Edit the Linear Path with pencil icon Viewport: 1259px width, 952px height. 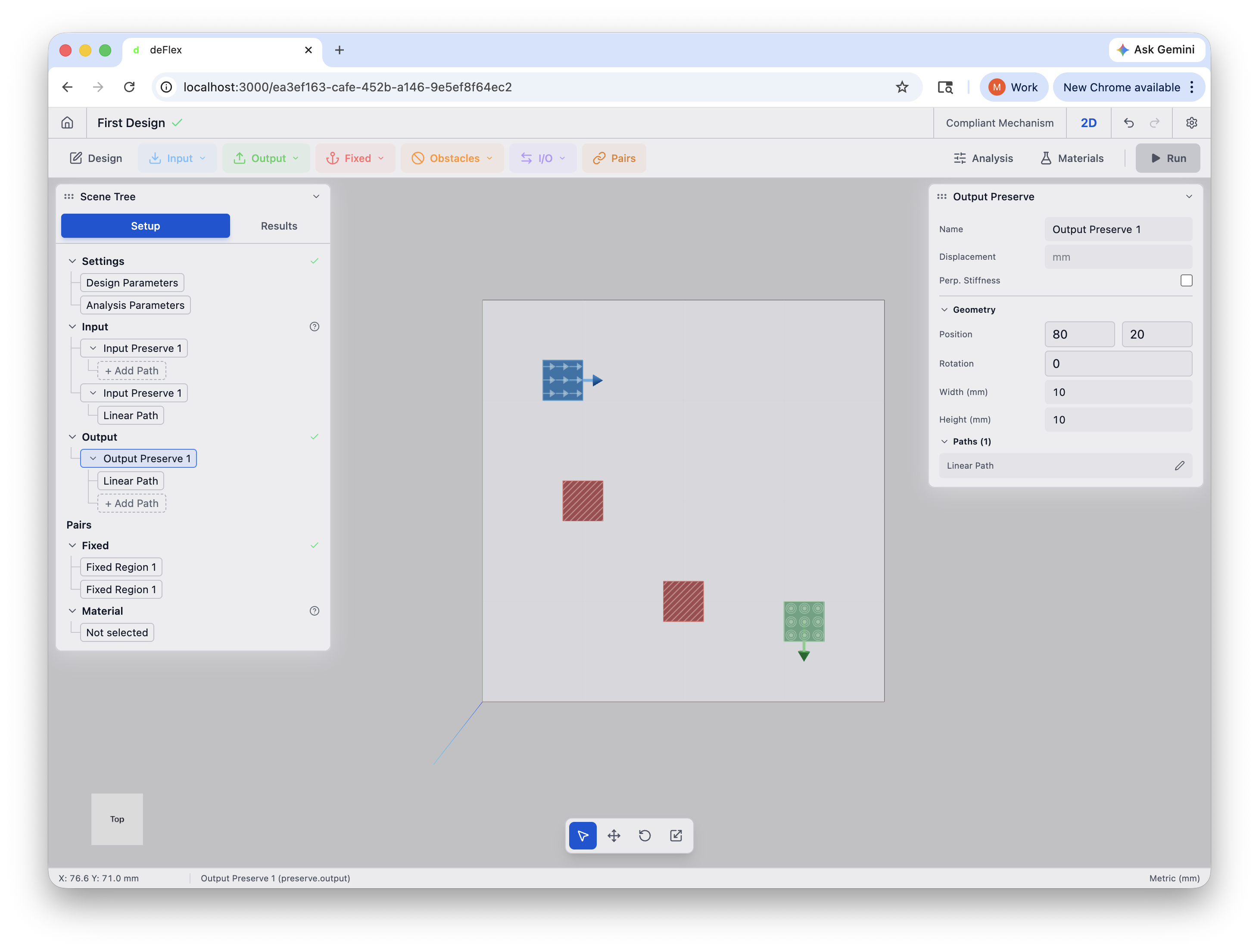(x=1179, y=466)
